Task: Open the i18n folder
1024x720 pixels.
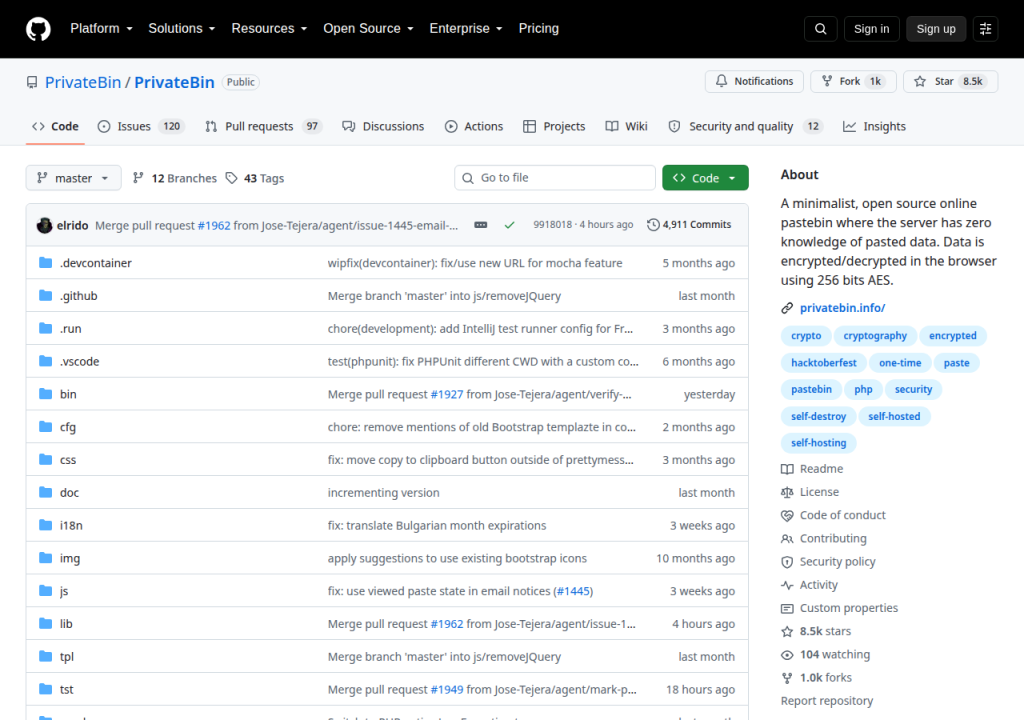Action: coord(71,525)
